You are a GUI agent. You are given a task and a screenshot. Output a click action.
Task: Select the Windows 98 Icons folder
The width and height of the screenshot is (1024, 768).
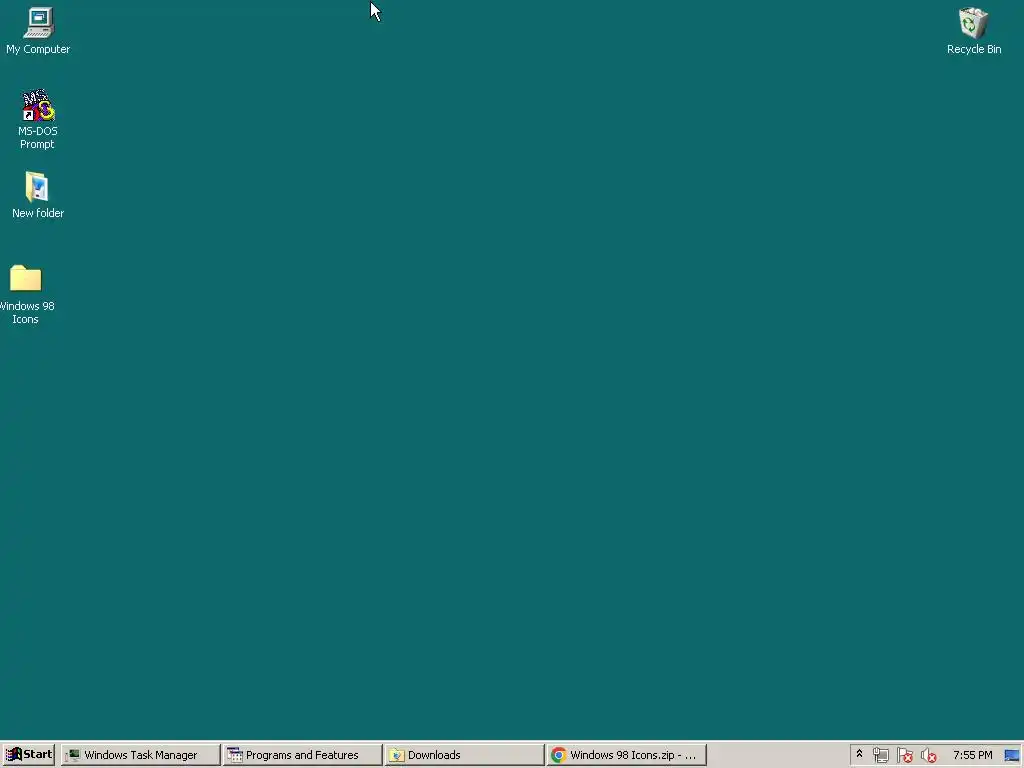pos(26,294)
